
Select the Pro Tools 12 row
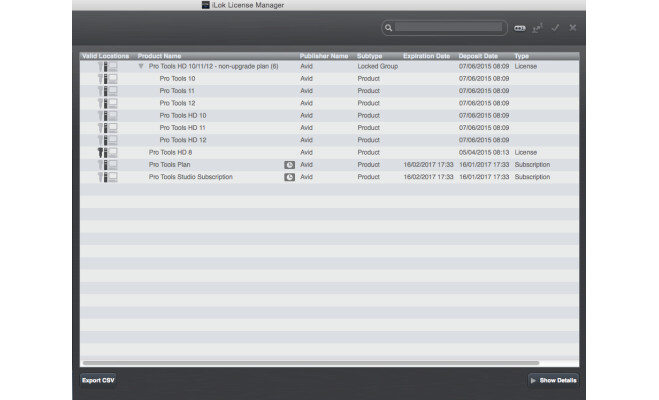[330, 103]
